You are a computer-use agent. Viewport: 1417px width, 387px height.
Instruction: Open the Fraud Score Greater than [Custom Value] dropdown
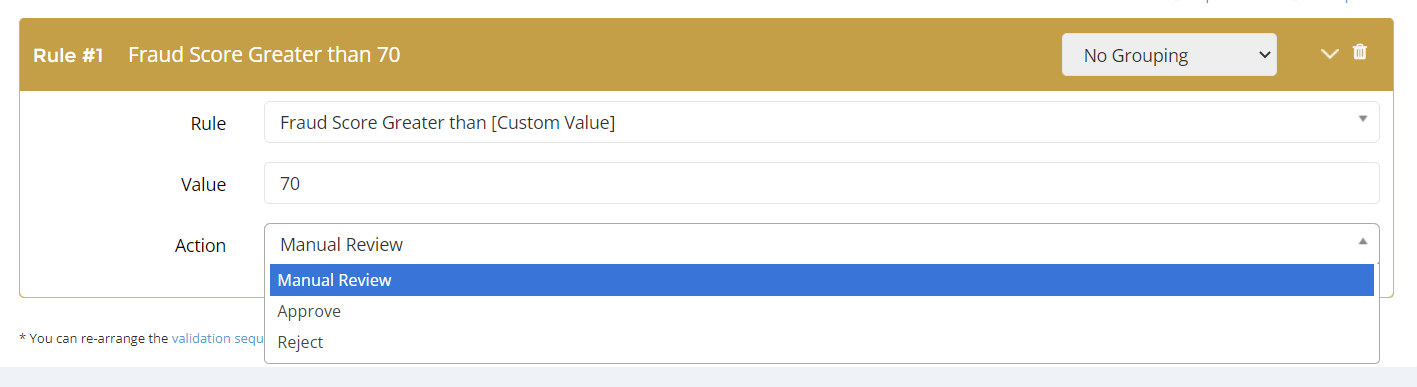[x=821, y=122]
